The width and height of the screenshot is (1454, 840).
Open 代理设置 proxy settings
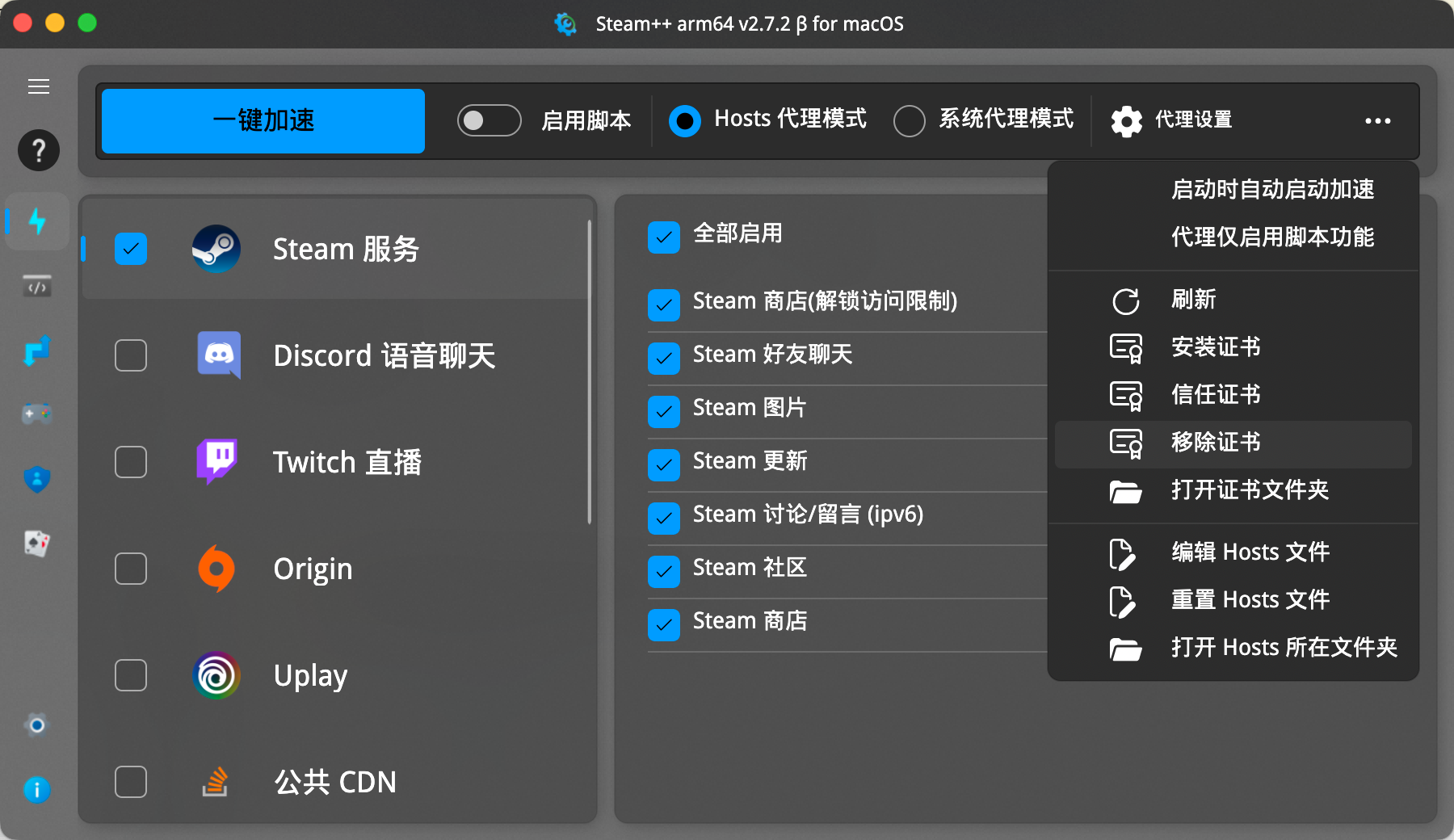[x=1171, y=121]
